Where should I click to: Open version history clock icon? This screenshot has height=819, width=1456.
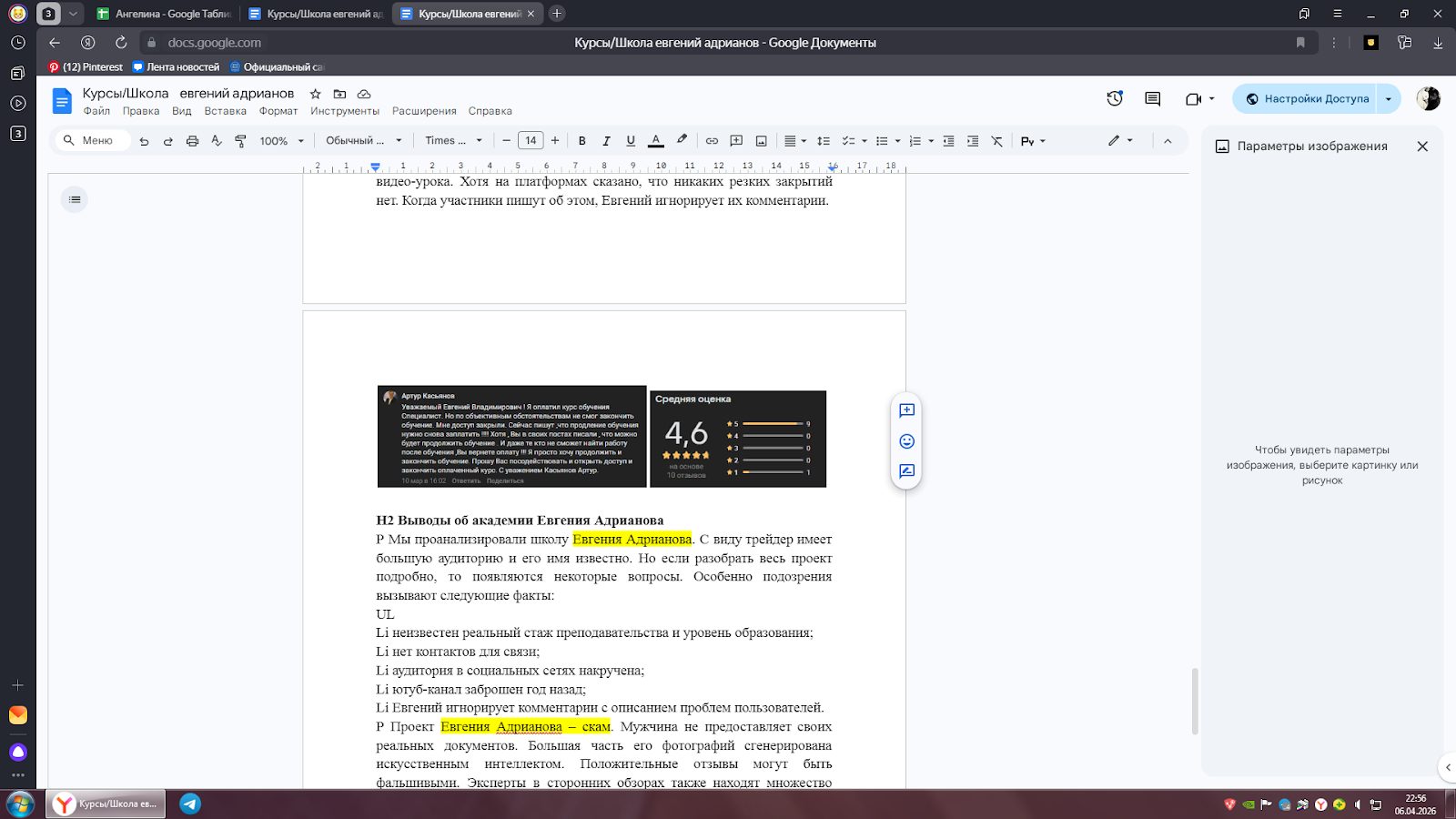1115,98
